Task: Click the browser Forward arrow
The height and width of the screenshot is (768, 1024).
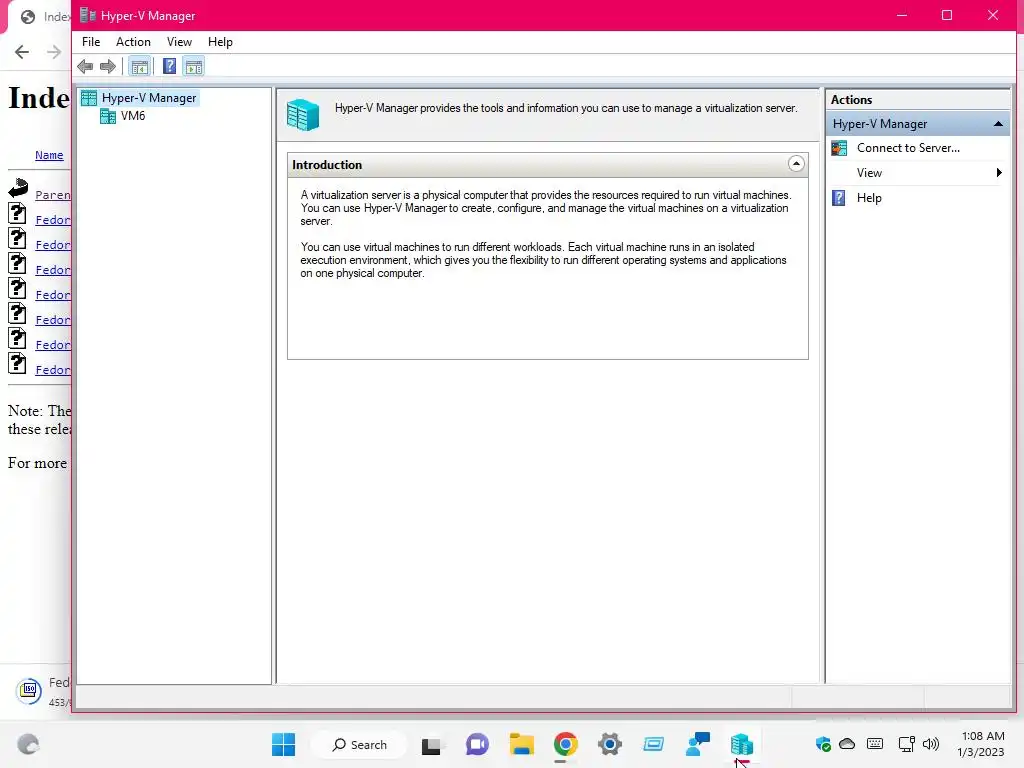Action: (54, 52)
